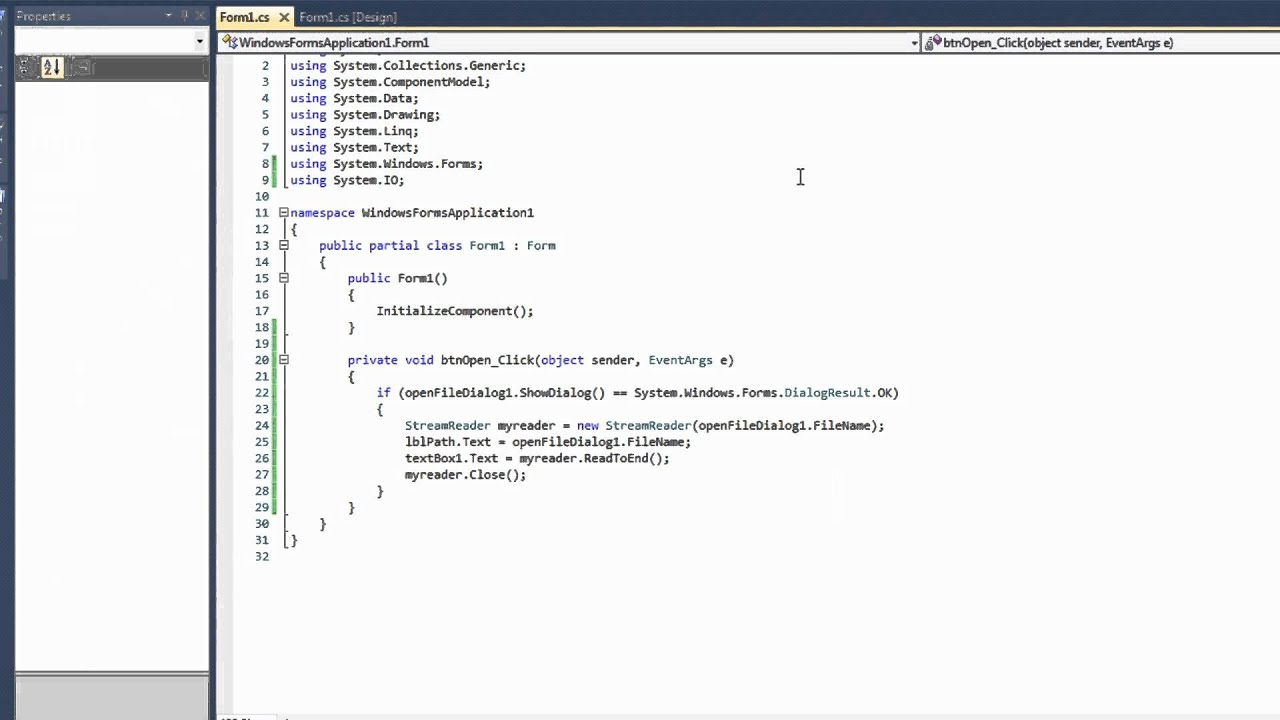Click the 'using System.IO;' line

[347, 180]
